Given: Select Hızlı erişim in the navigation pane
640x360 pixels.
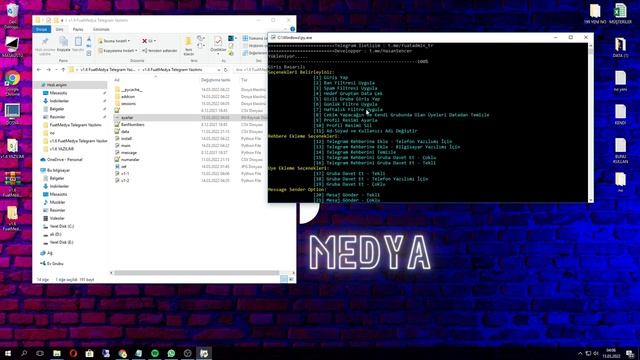Looking at the screenshot, I should [x=57, y=85].
